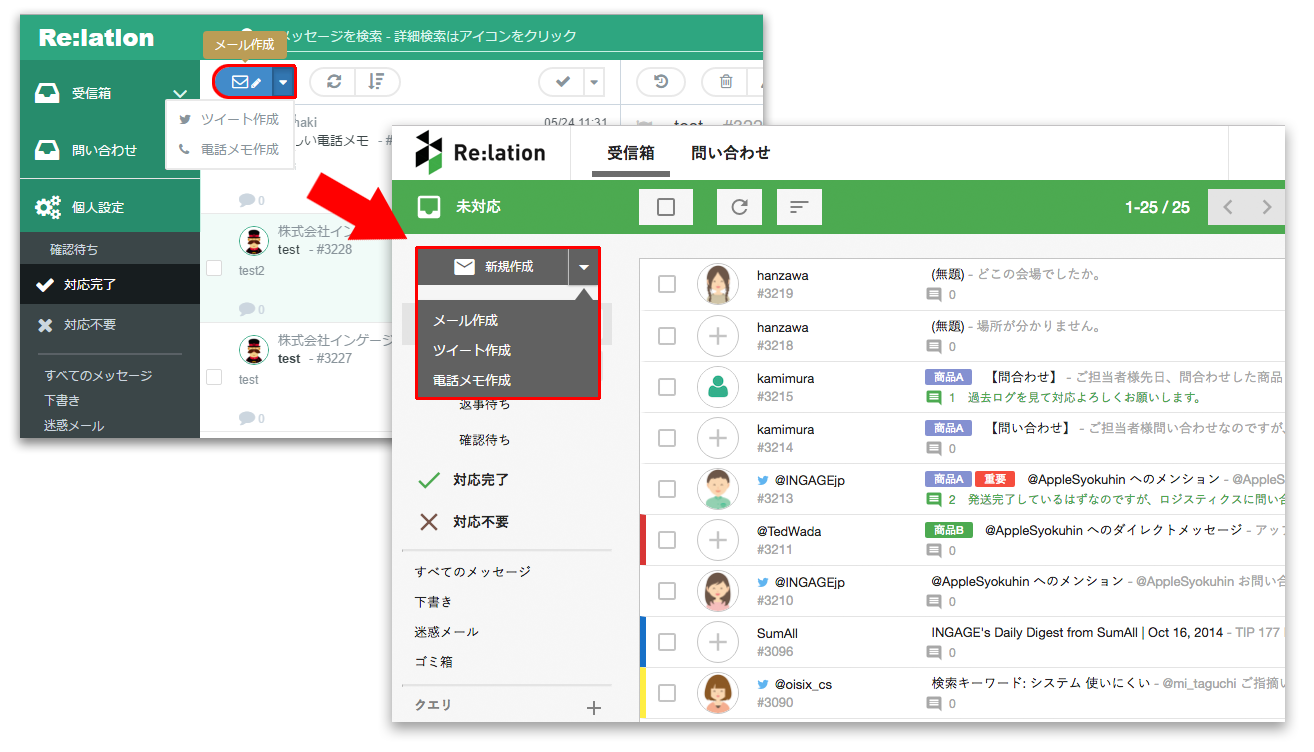Click the reload icon in green toolbar

740,207
